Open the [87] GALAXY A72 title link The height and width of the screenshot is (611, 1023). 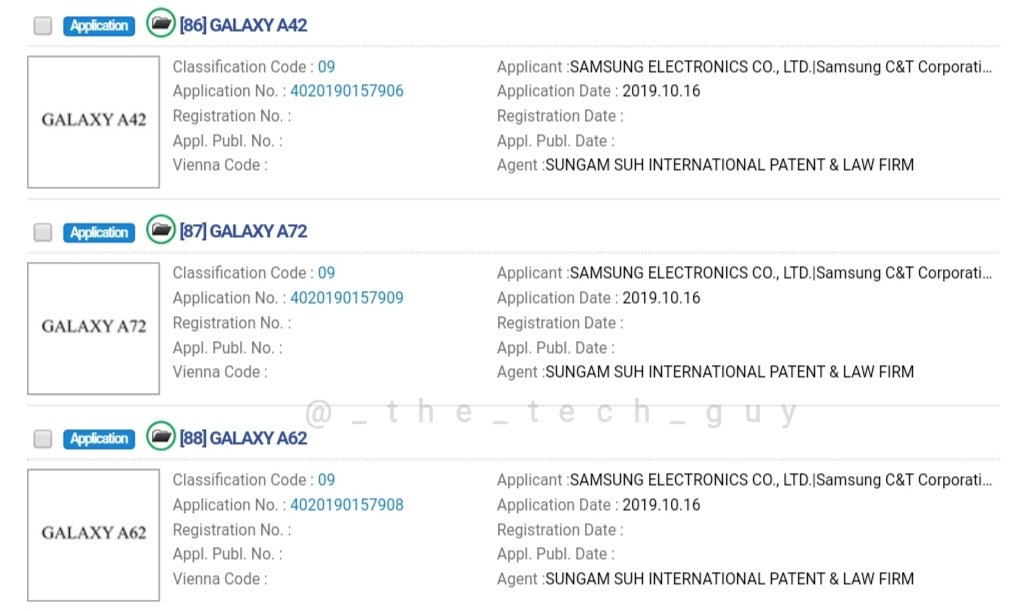point(243,231)
